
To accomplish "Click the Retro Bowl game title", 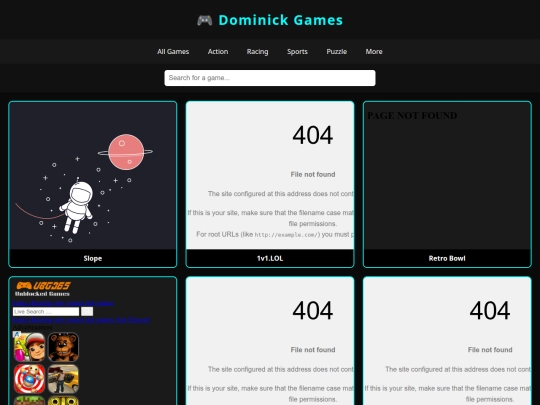I will click(x=447, y=258).
